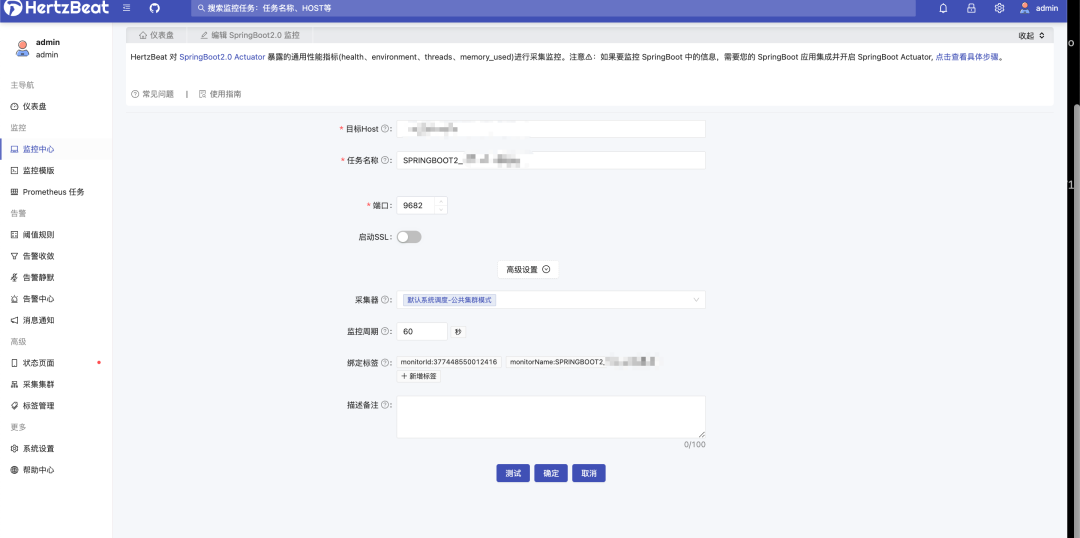Click 新增标签 button
1080x538 pixels.
tap(418, 376)
